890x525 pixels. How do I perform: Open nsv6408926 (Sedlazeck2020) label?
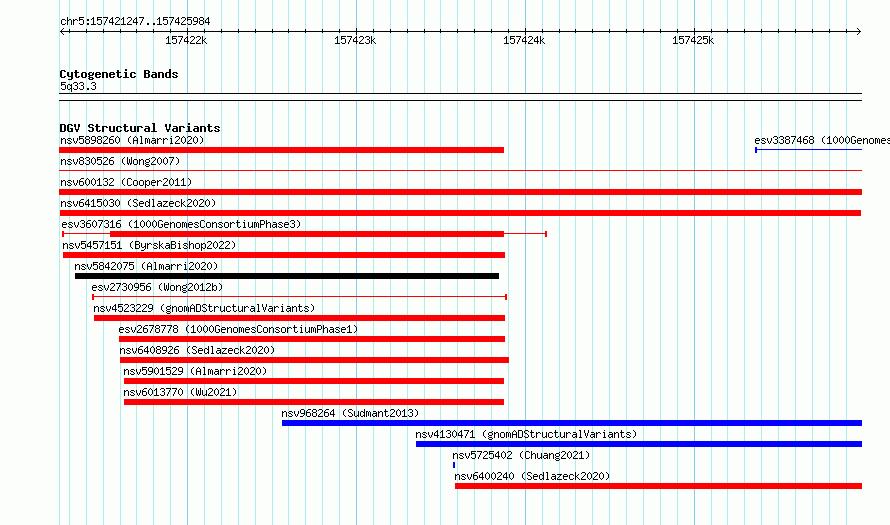point(197,350)
